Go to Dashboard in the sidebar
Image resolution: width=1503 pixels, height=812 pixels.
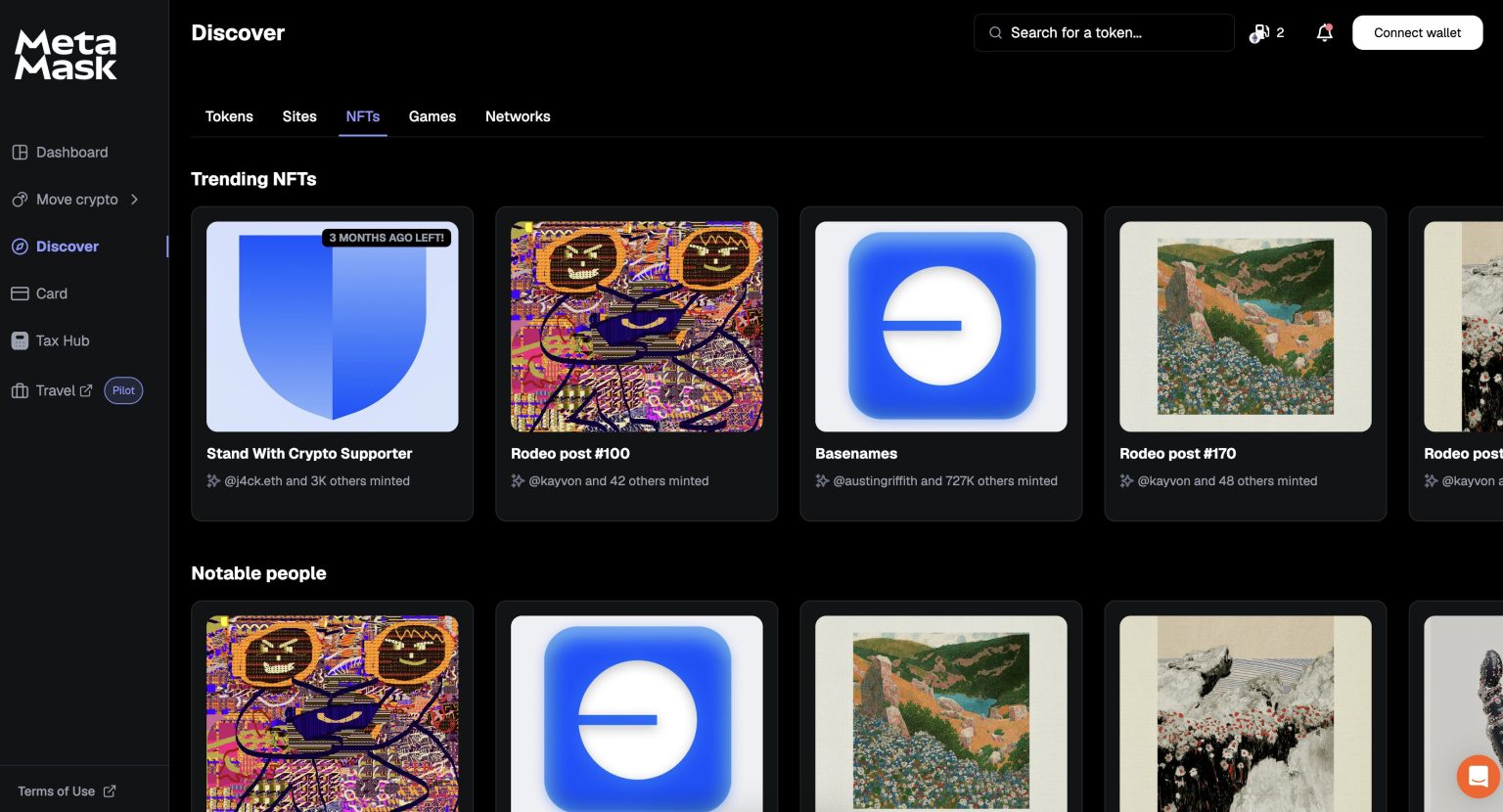point(72,153)
